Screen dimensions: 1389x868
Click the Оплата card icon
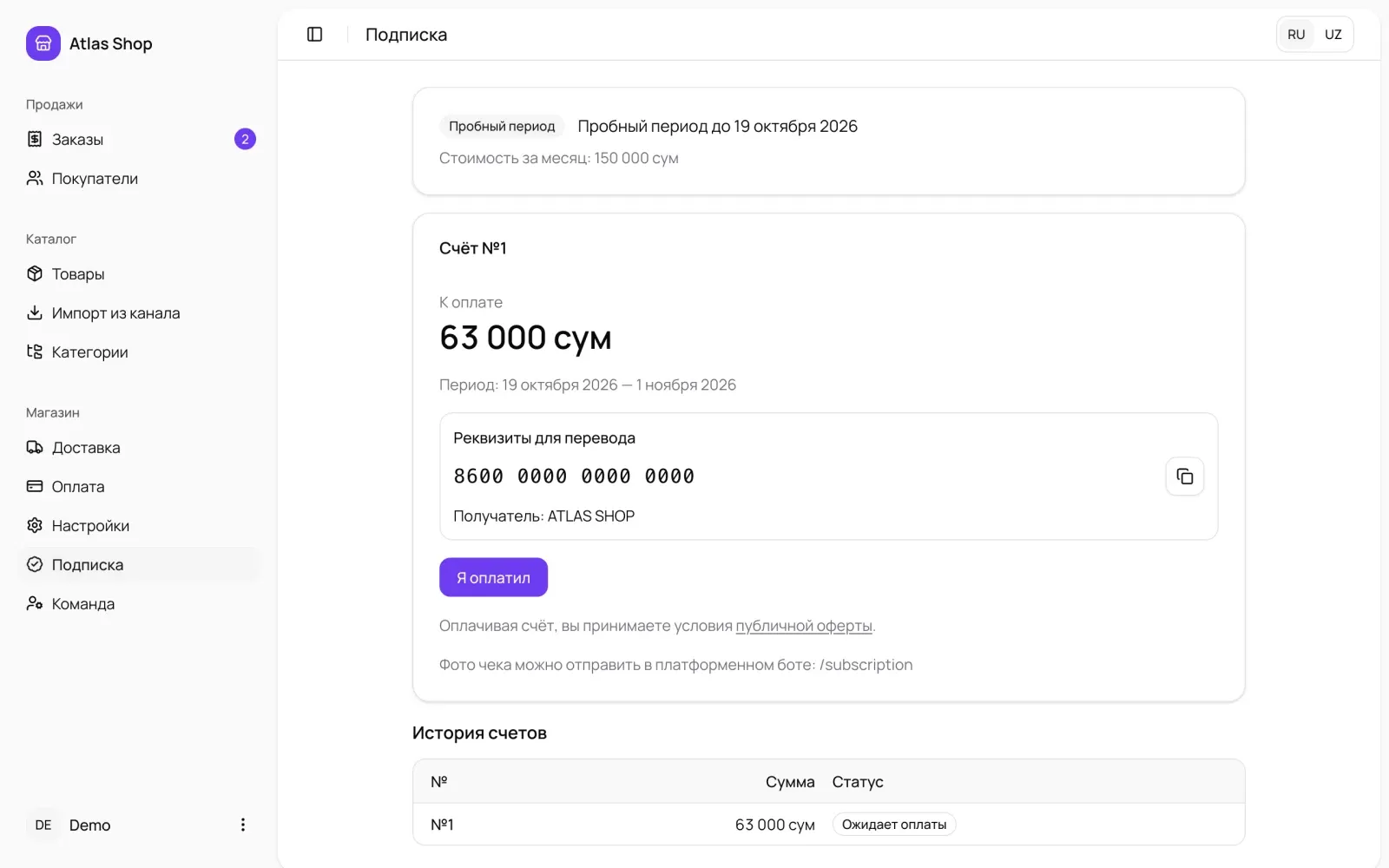point(35,486)
